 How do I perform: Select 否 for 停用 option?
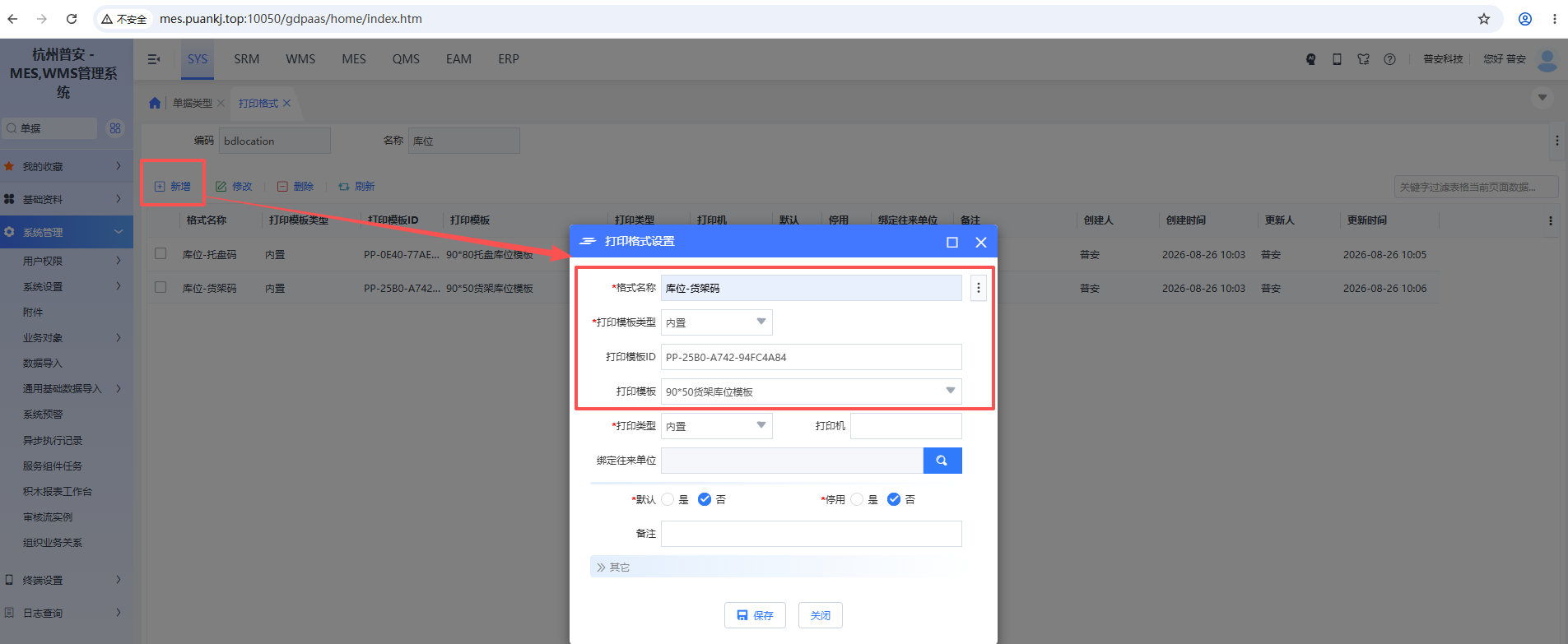[x=894, y=499]
